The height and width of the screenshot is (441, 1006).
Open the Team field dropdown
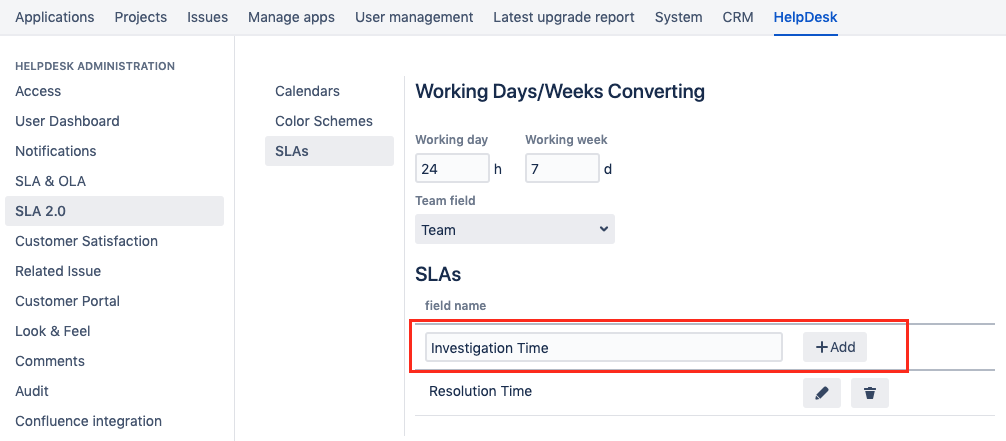coord(514,229)
